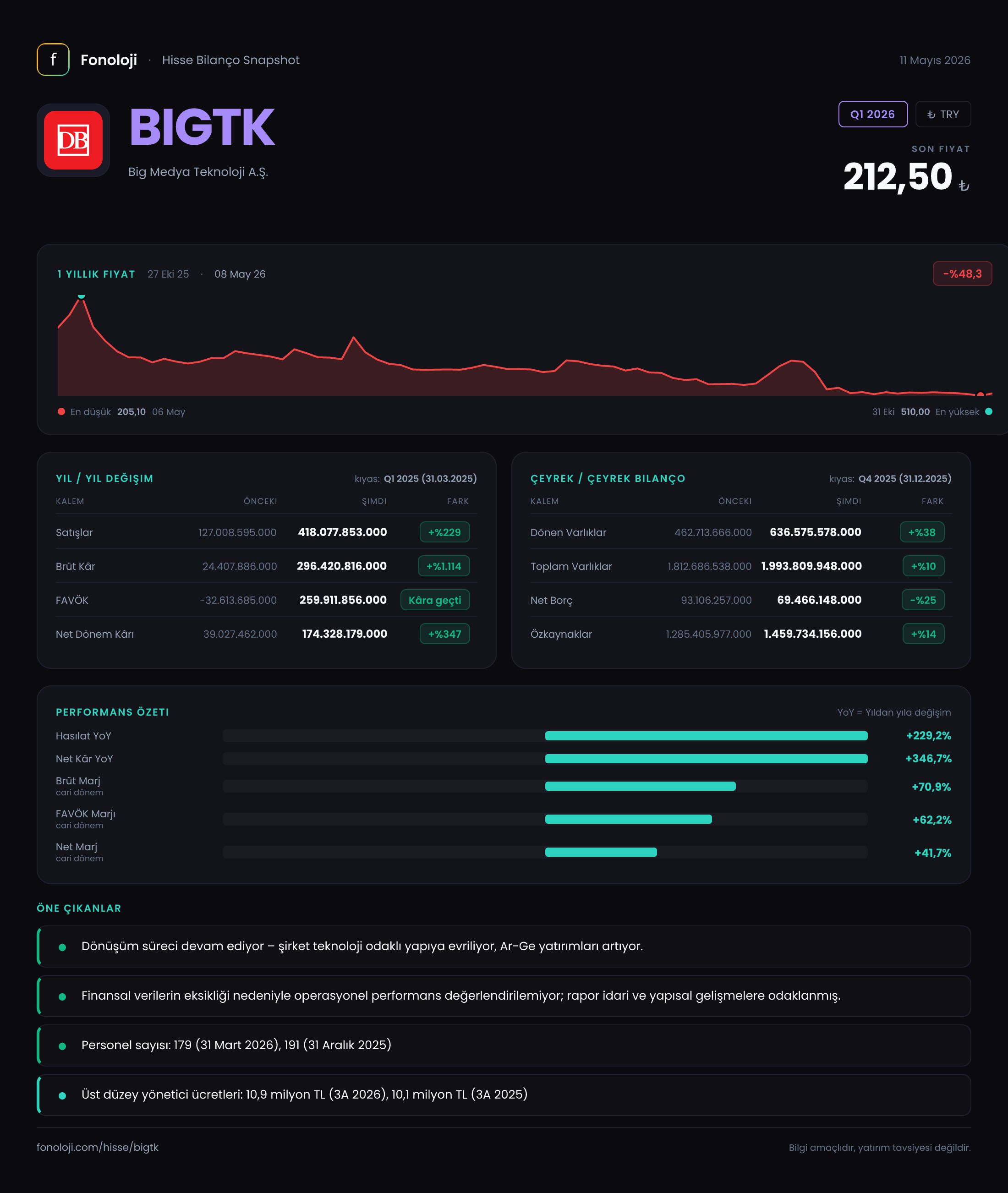Click the Kâra geçti FAVÖK badge

435,600
